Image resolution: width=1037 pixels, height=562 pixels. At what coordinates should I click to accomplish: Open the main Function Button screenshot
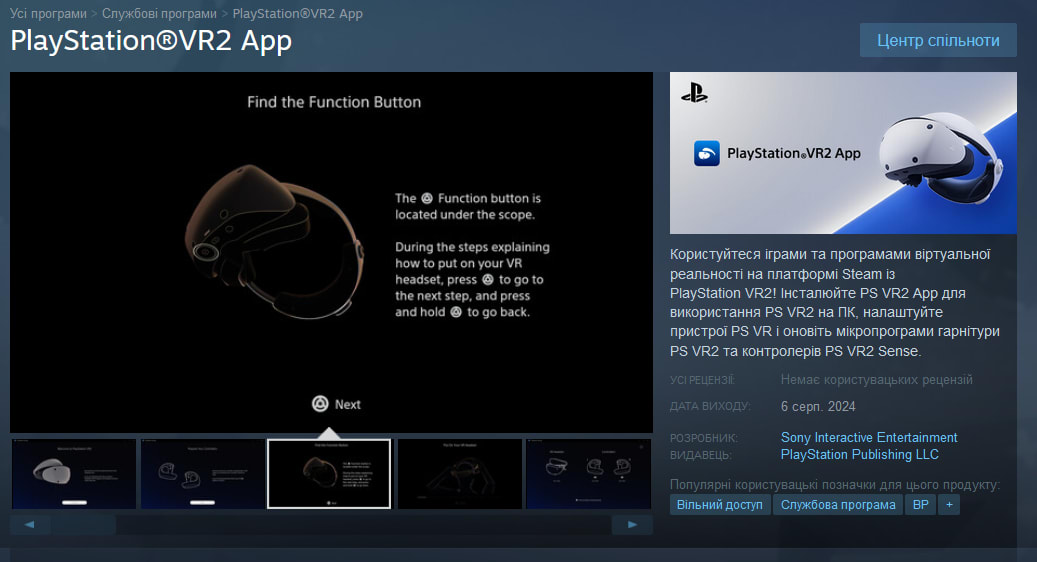coord(331,253)
